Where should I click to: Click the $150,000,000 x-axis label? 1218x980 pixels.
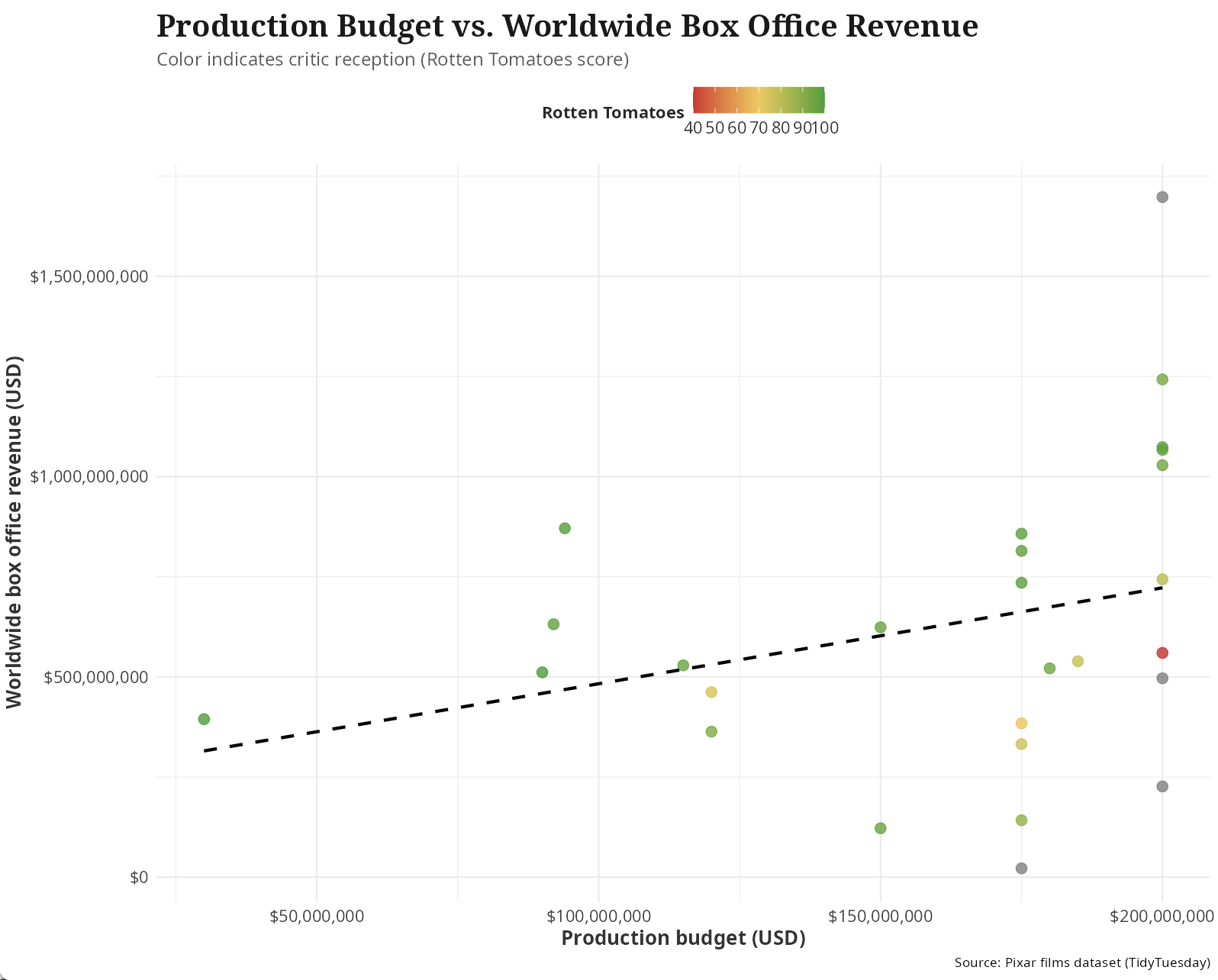(881, 915)
